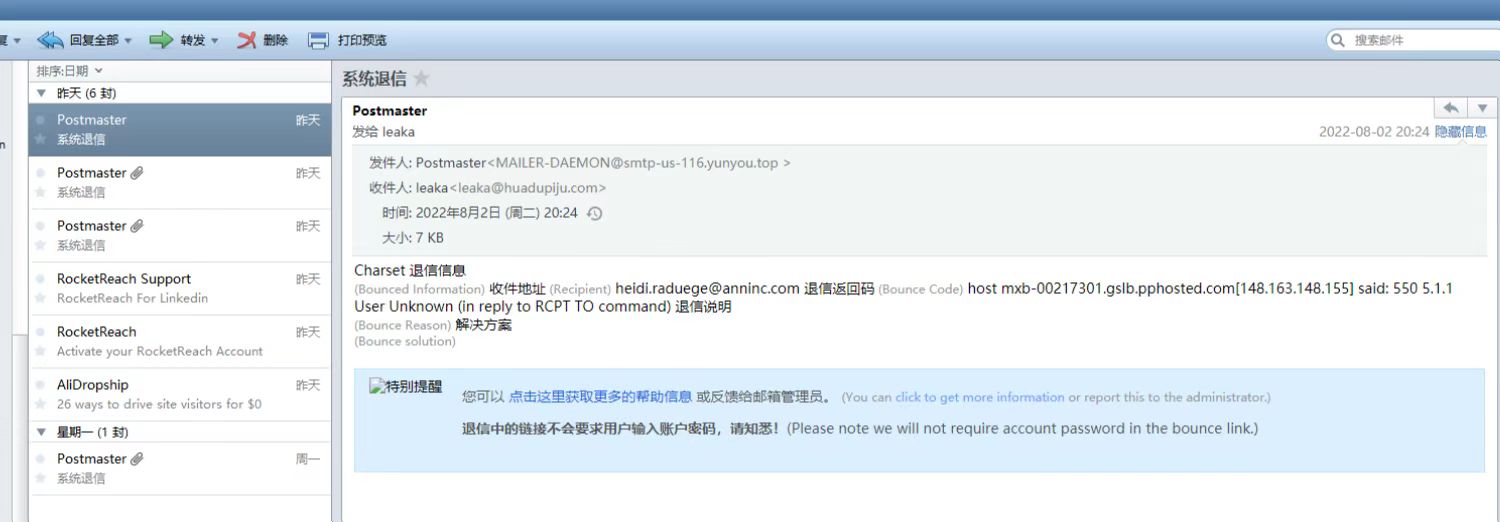Toggle star on the AliDropship email

pyautogui.click(x=41, y=404)
